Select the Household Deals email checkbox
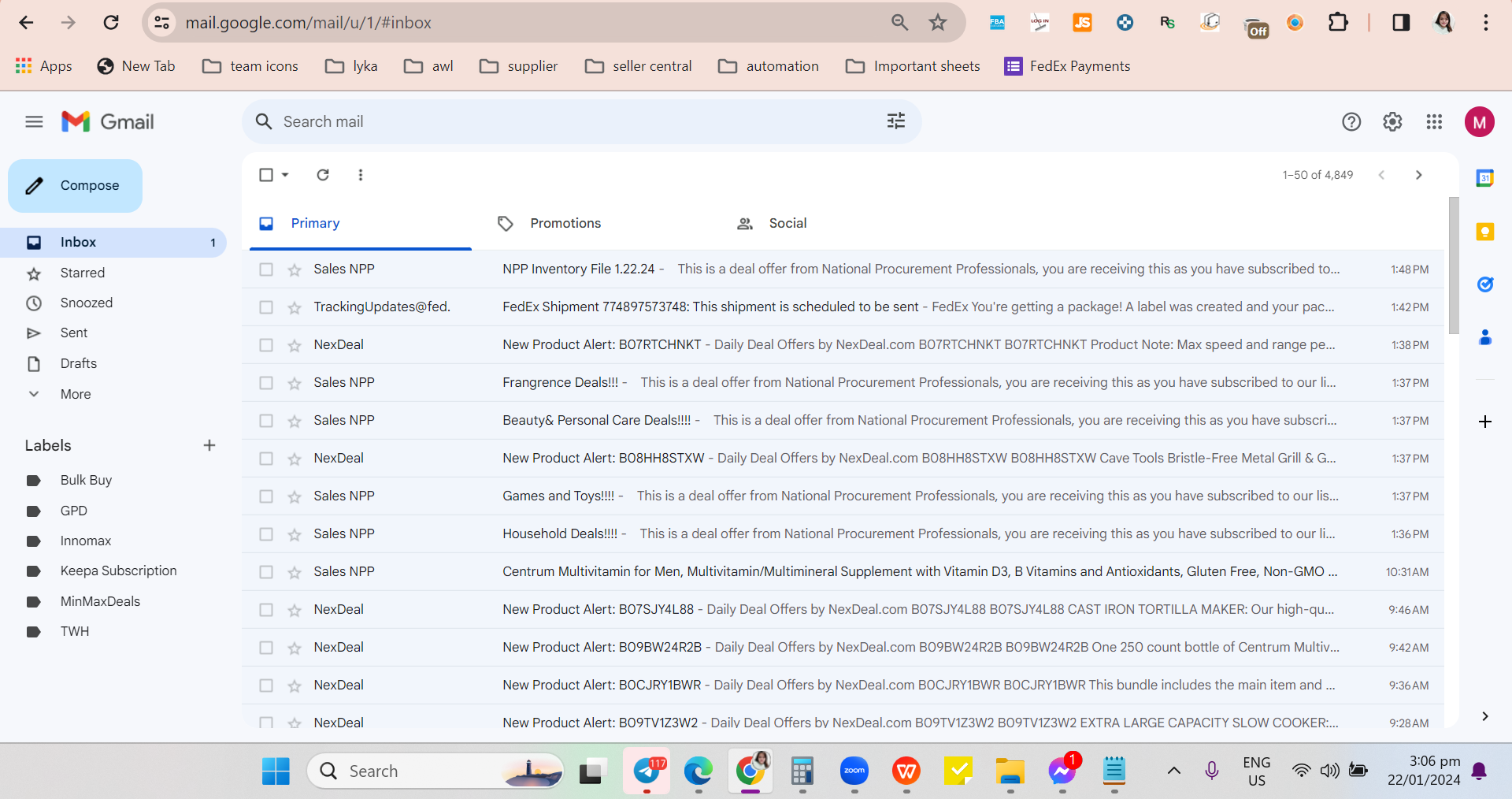This screenshot has width=1512, height=799. [266, 534]
